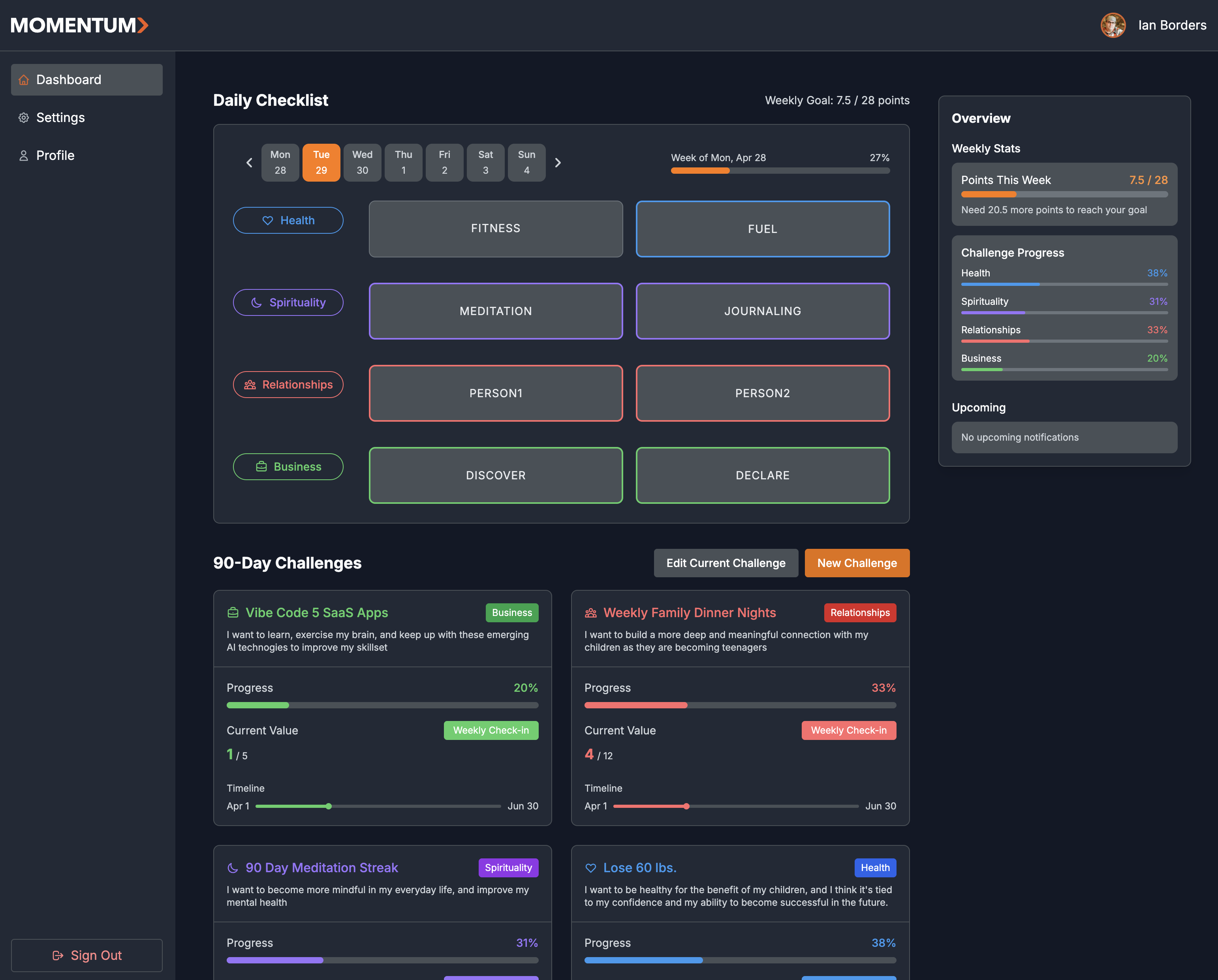This screenshot has height=980, width=1218.
Task: Click the Profile person icon
Action: pos(24,155)
